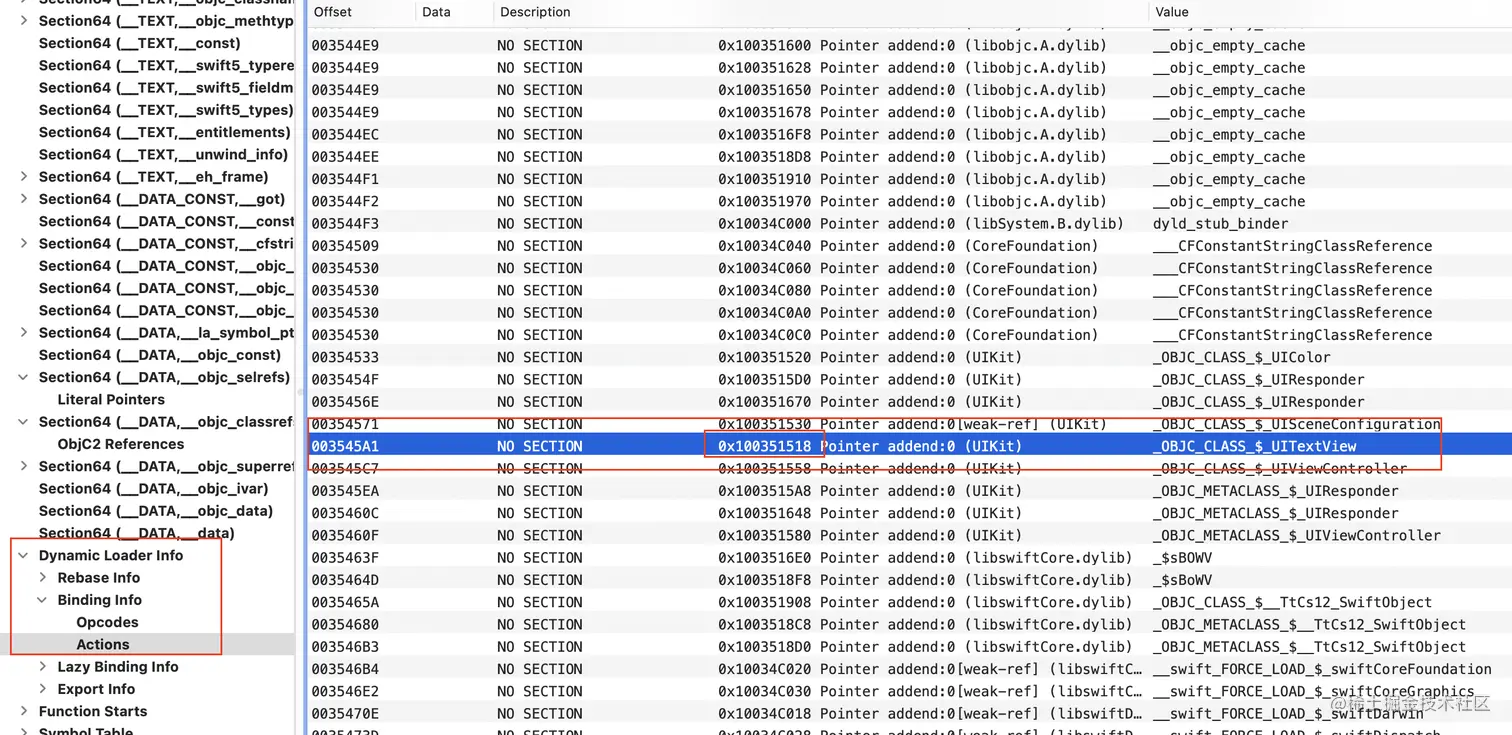Select the row with address 0x10034C0A0
The width and height of the screenshot is (1512, 735).
pos(909,312)
